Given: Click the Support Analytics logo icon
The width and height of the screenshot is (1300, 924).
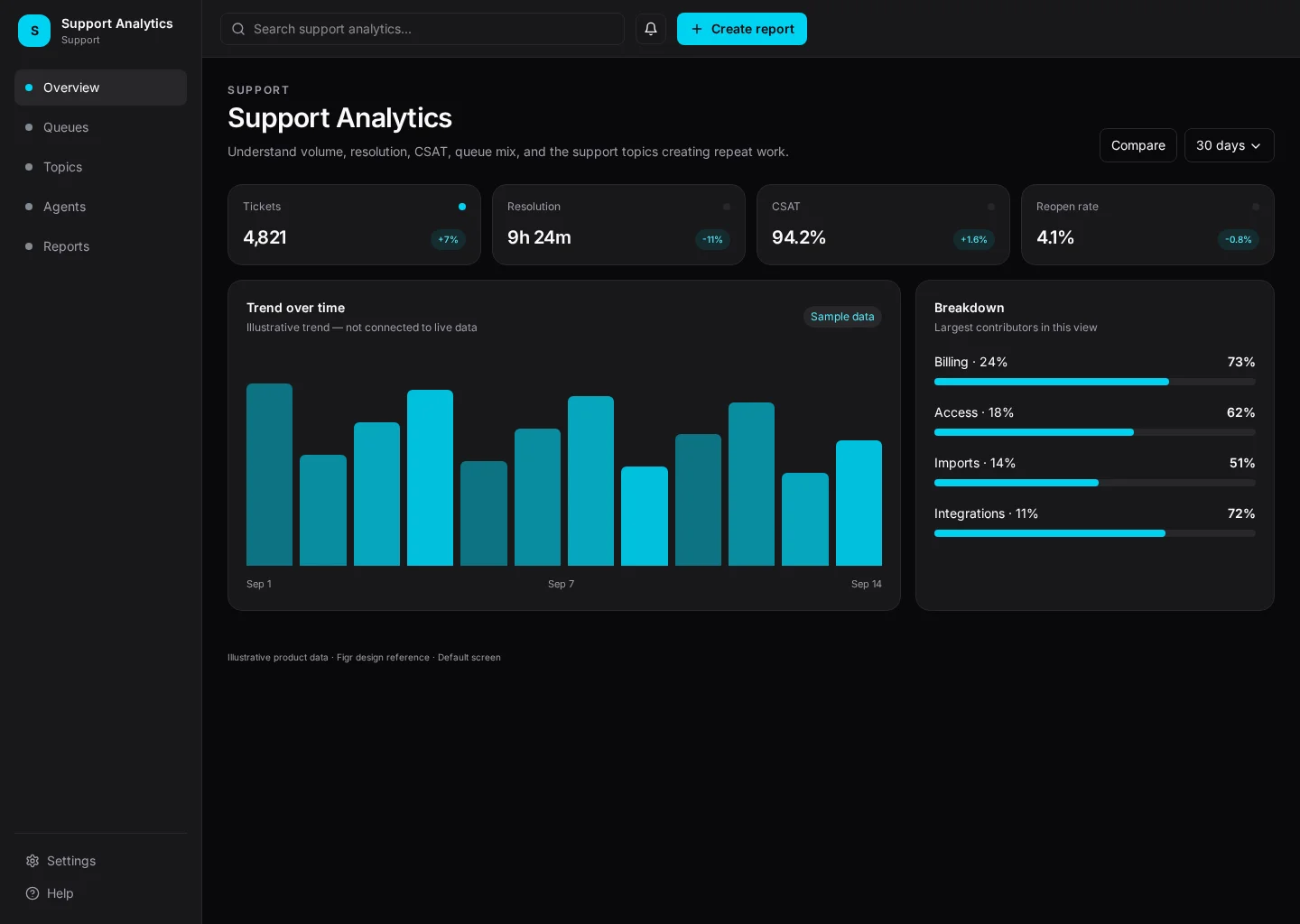Looking at the screenshot, I should click(x=34, y=31).
